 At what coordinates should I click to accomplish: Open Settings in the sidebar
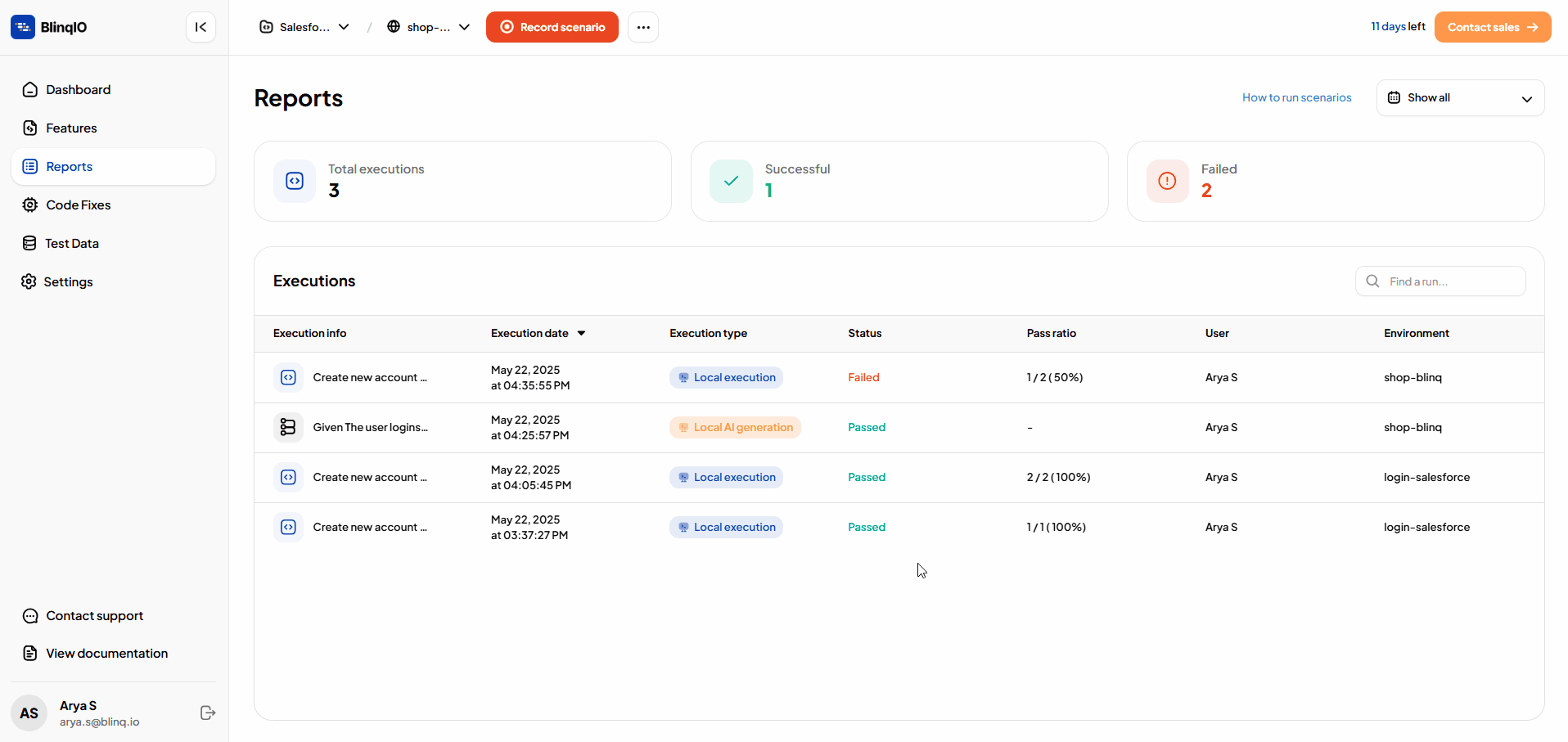[x=113, y=282]
